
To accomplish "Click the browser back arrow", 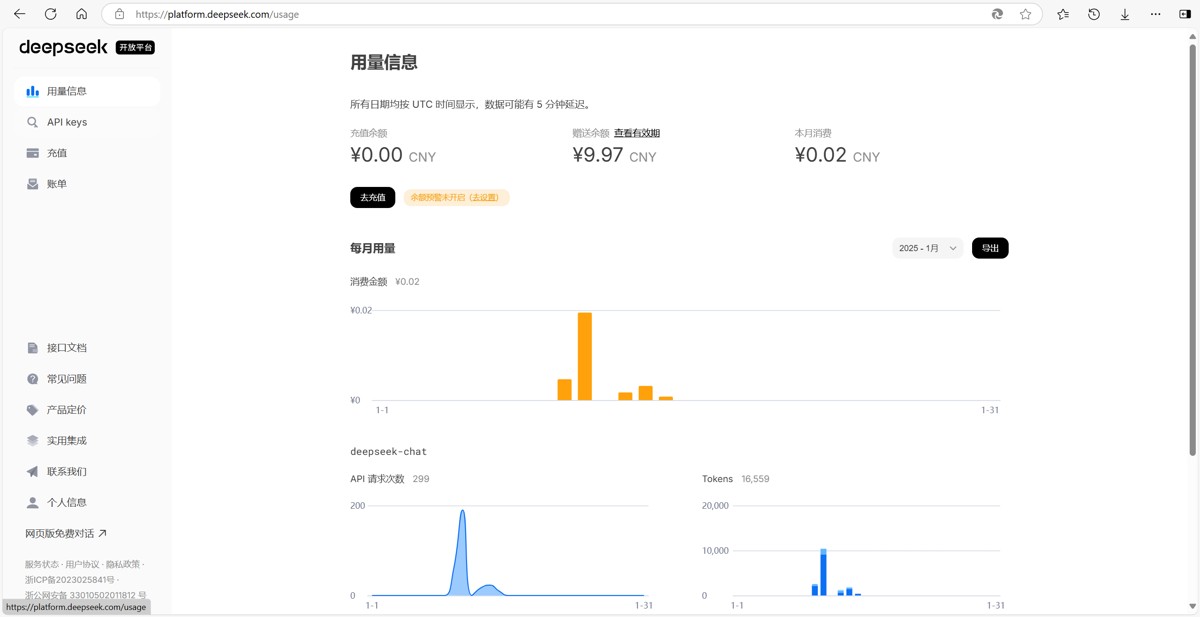I will [20, 14].
